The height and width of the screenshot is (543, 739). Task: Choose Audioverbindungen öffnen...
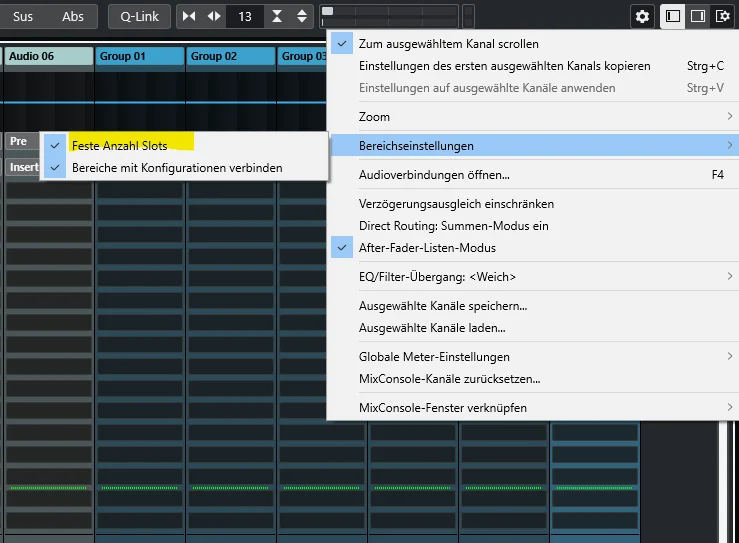click(x=533, y=175)
